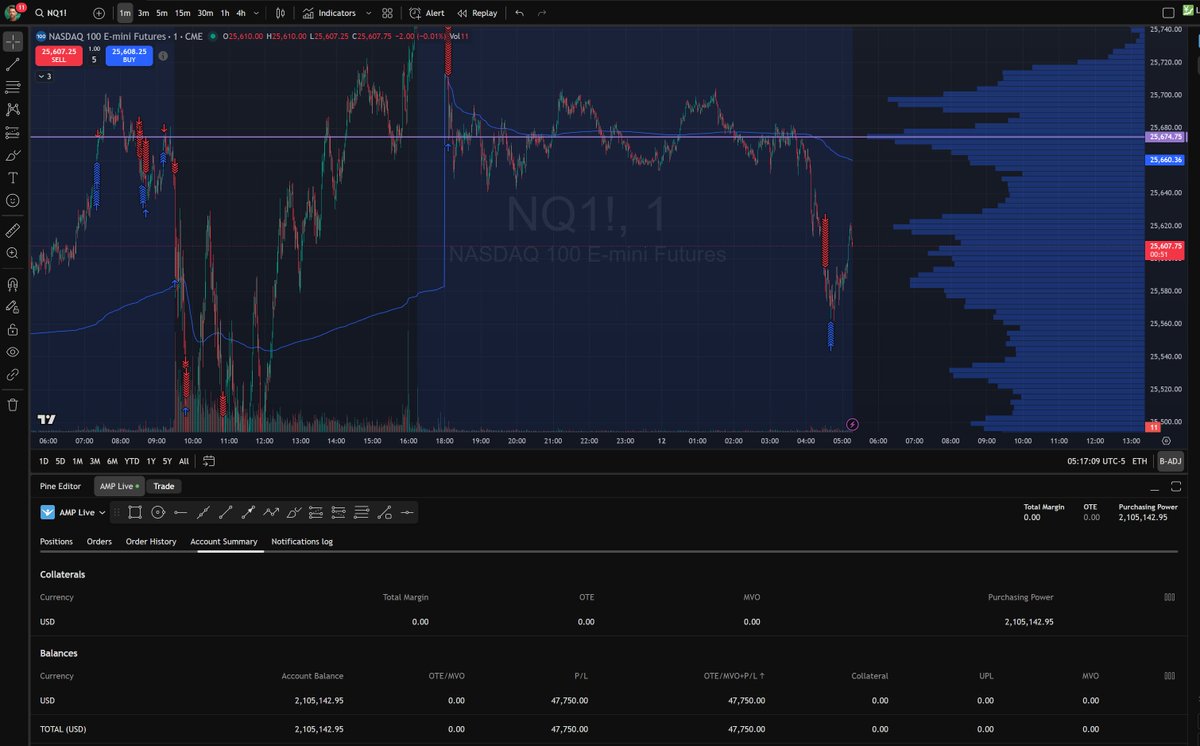Viewport: 1200px width, 746px height.
Task: Open the Fibonacci tools group
Action: point(13,87)
